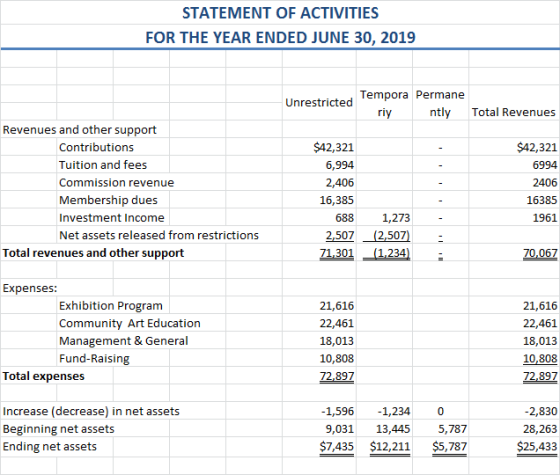Viewport: 560px width, 475px height.
Task: Select the STATEMENT OF ACTIVITIES title cell
Action: pyautogui.click(x=280, y=13)
